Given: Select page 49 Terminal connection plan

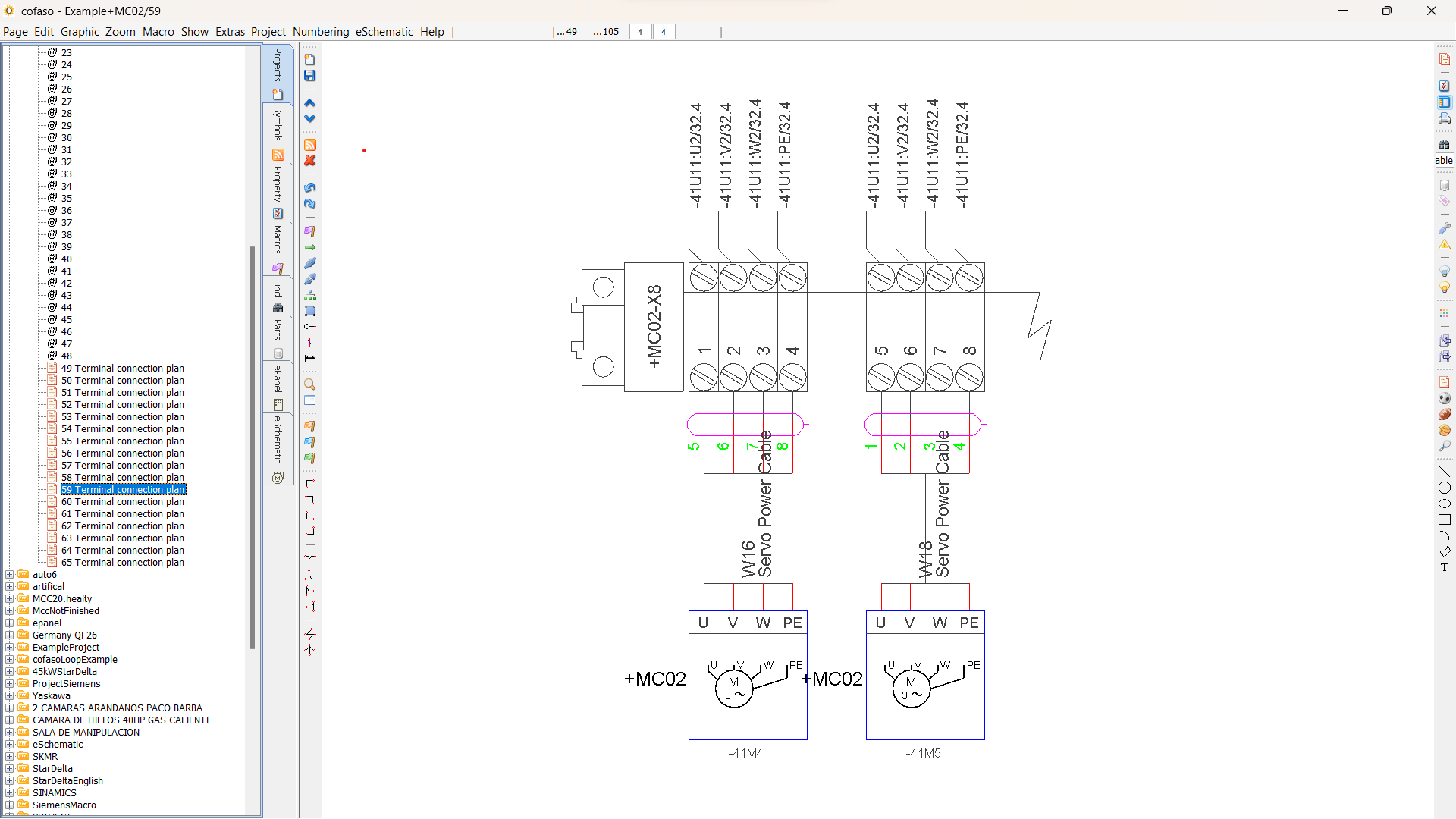Looking at the screenshot, I should pos(122,369).
